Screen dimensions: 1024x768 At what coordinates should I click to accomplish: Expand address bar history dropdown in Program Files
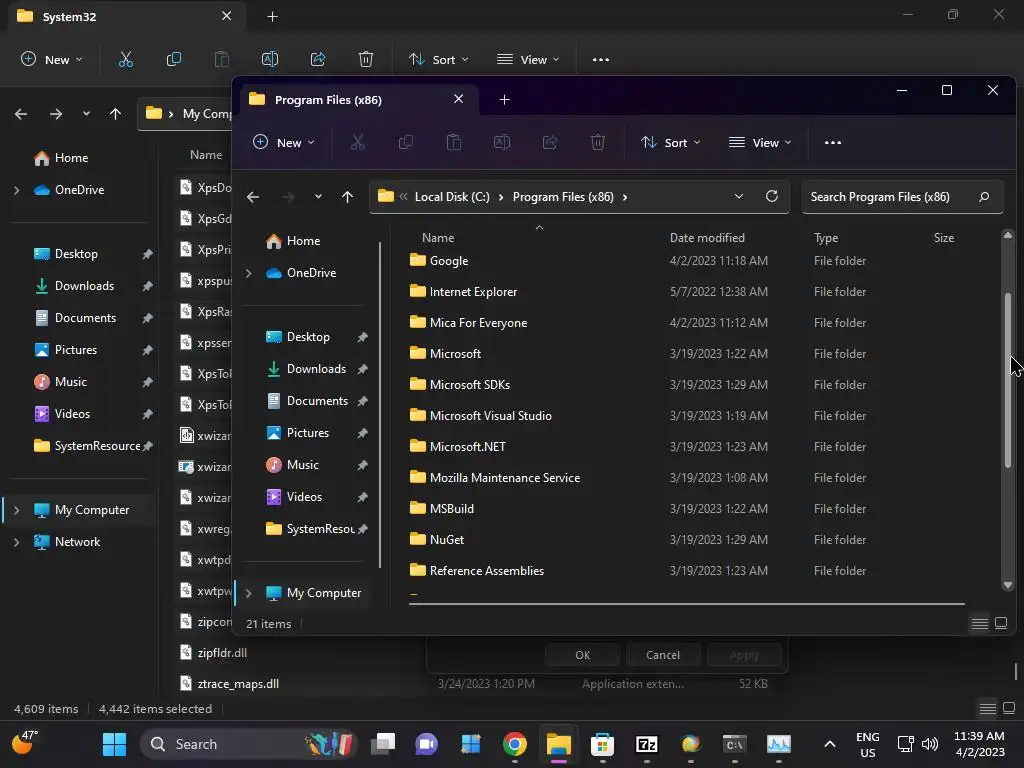[739, 197]
